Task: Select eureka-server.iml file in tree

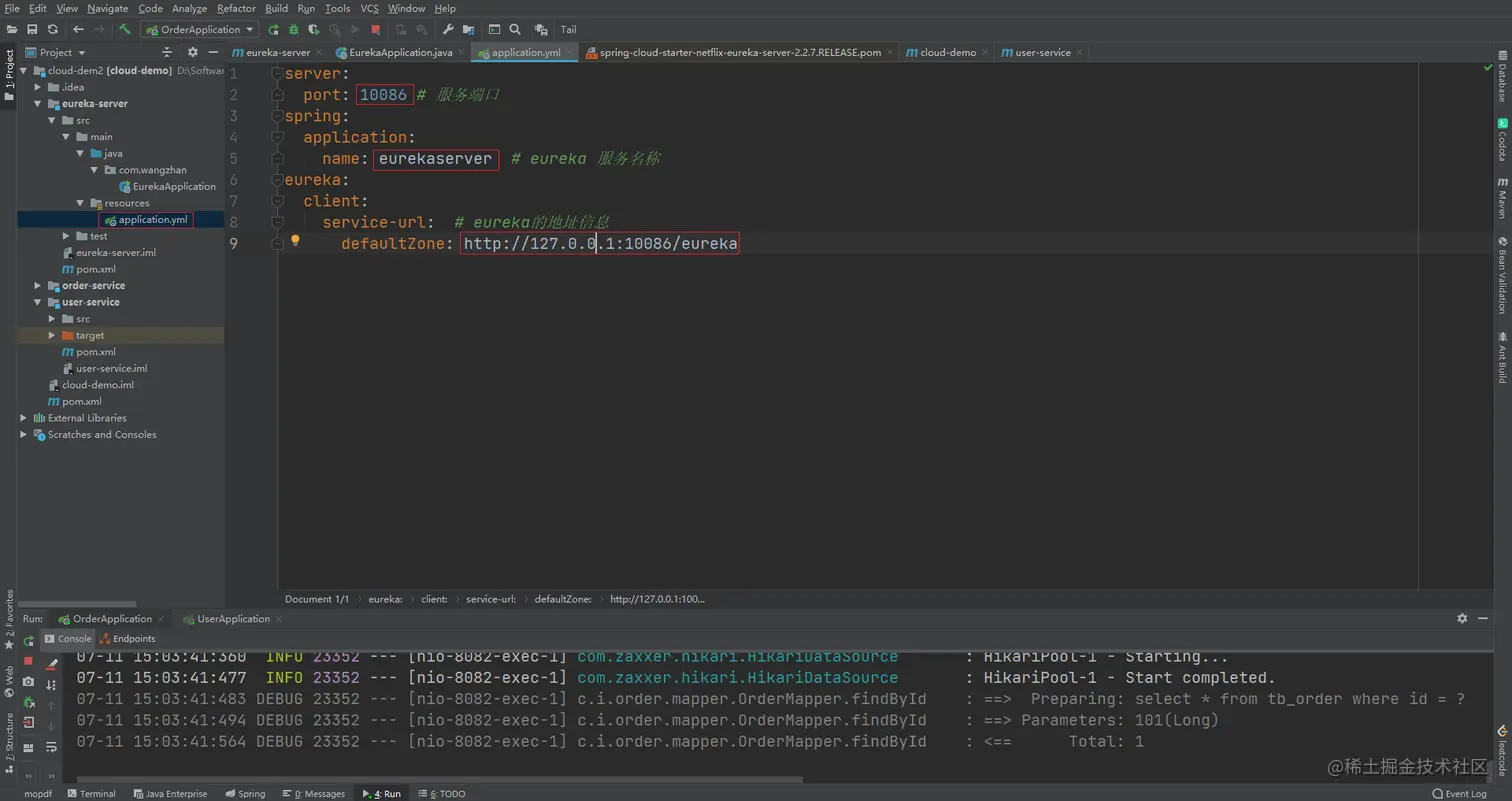Action: click(x=108, y=253)
